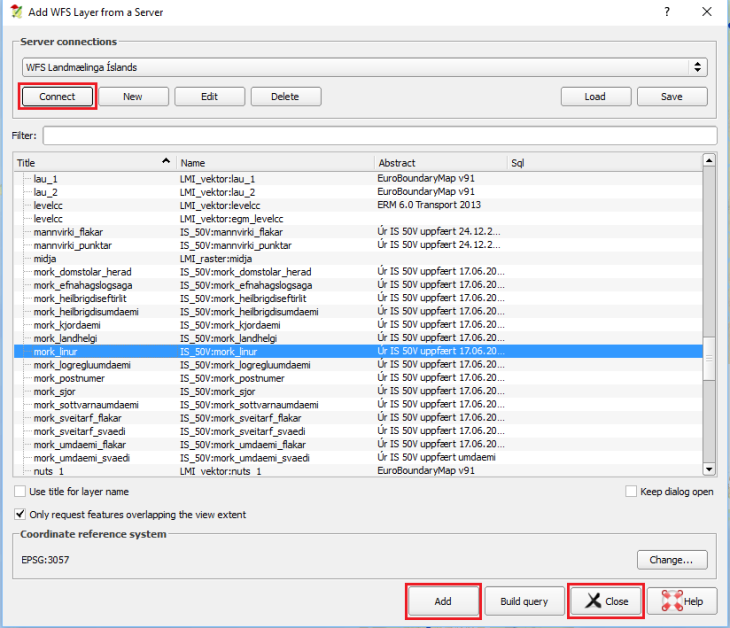
Task: Delete the server connection
Action: [285, 97]
